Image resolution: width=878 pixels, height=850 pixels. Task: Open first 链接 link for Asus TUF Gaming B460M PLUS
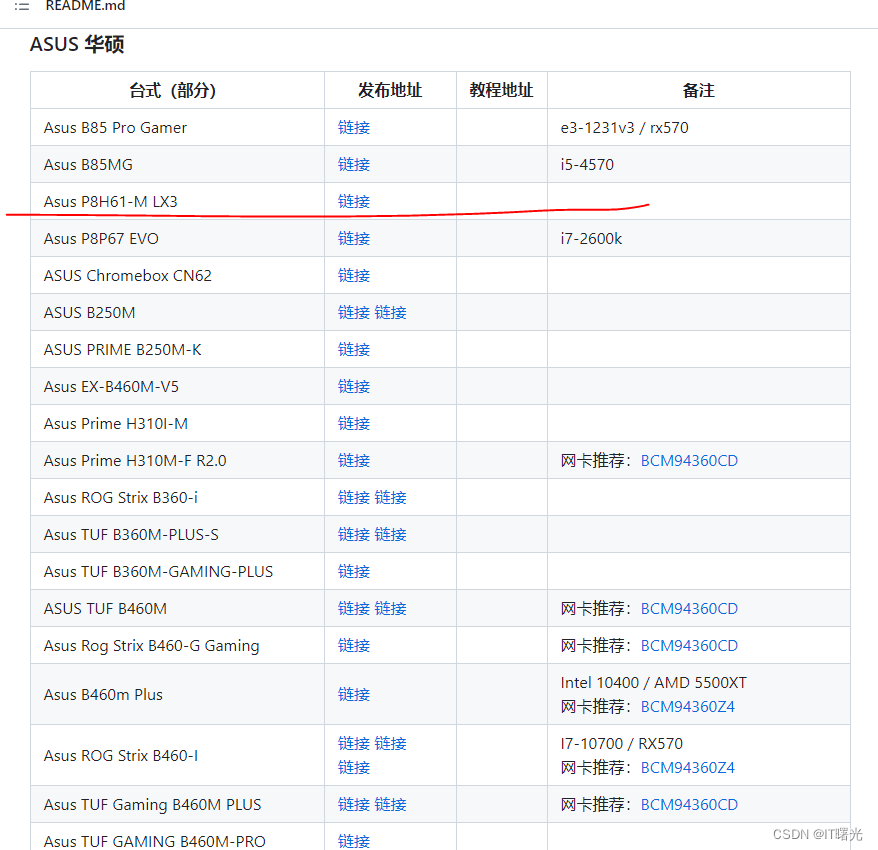354,804
